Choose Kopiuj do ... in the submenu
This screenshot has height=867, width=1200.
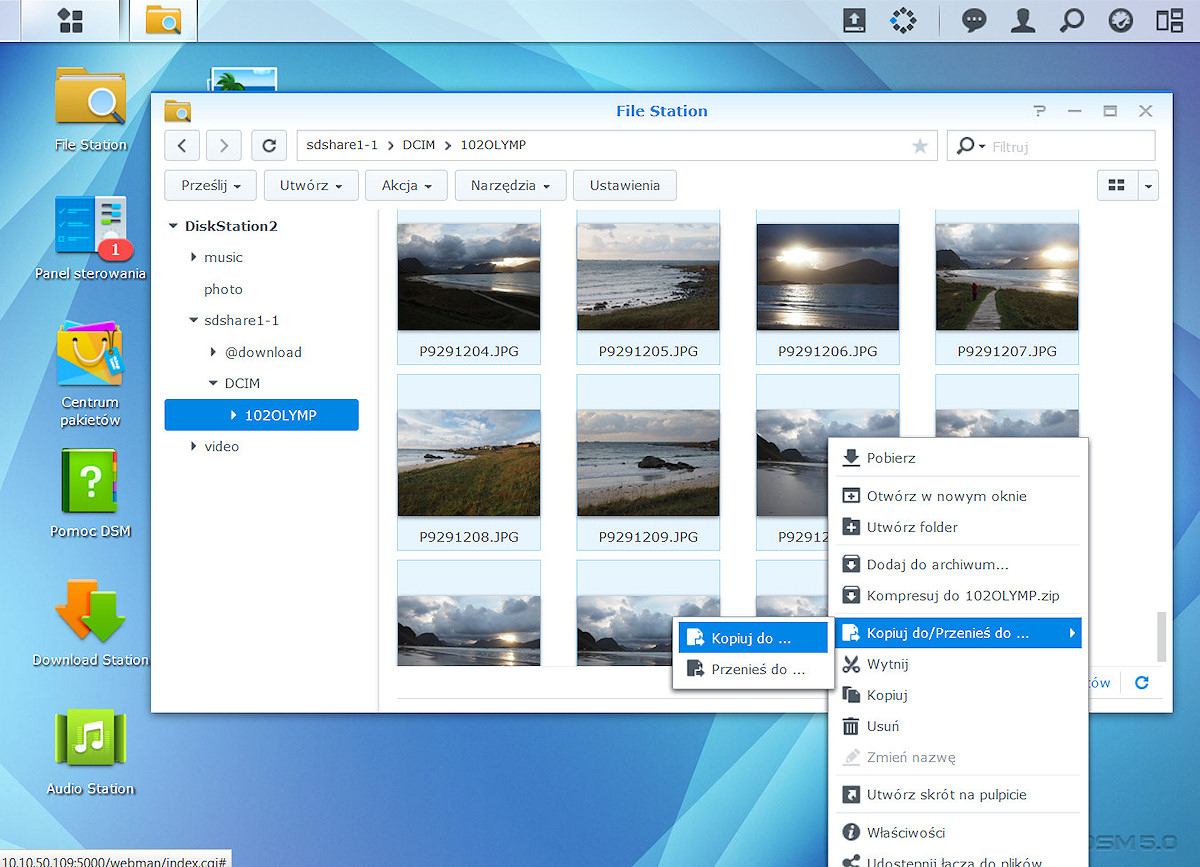753,638
